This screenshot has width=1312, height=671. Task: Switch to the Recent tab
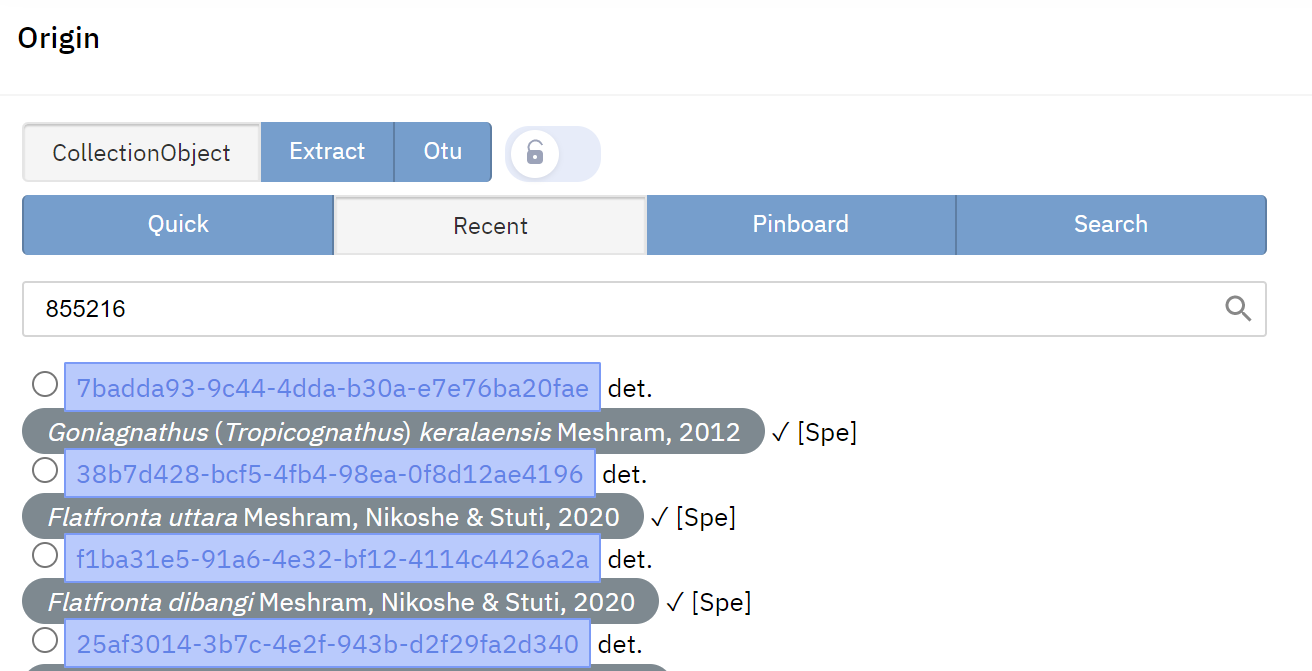coord(490,225)
